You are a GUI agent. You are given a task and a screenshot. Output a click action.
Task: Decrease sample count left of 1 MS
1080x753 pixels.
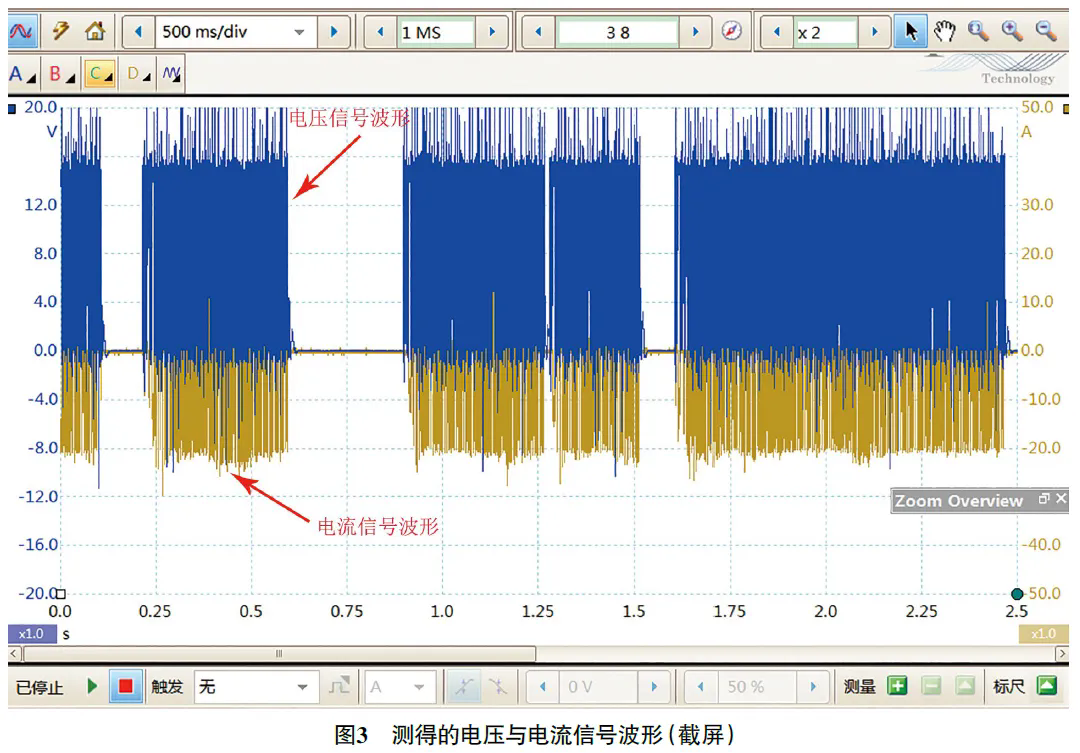pos(380,32)
